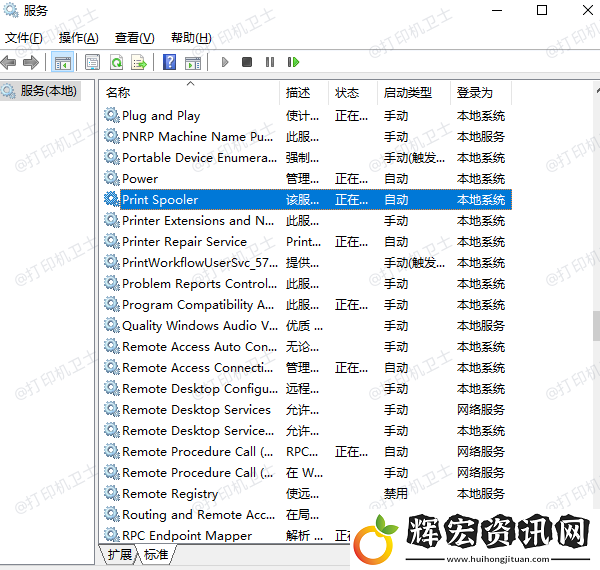Open the Properties toolbar icon
Viewport: 600px width, 570px height.
point(92,62)
